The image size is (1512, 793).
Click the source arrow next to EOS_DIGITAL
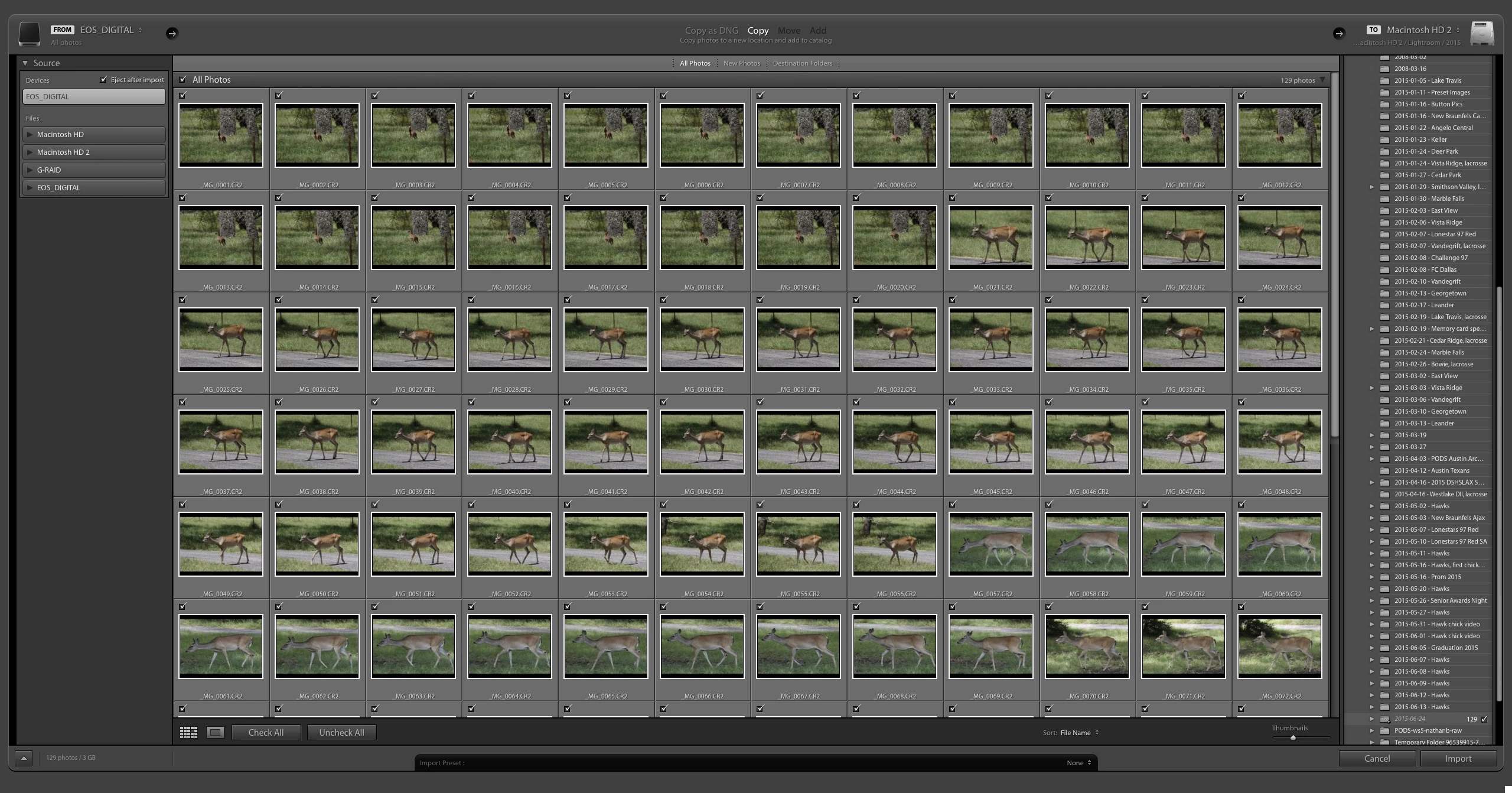click(x=172, y=33)
